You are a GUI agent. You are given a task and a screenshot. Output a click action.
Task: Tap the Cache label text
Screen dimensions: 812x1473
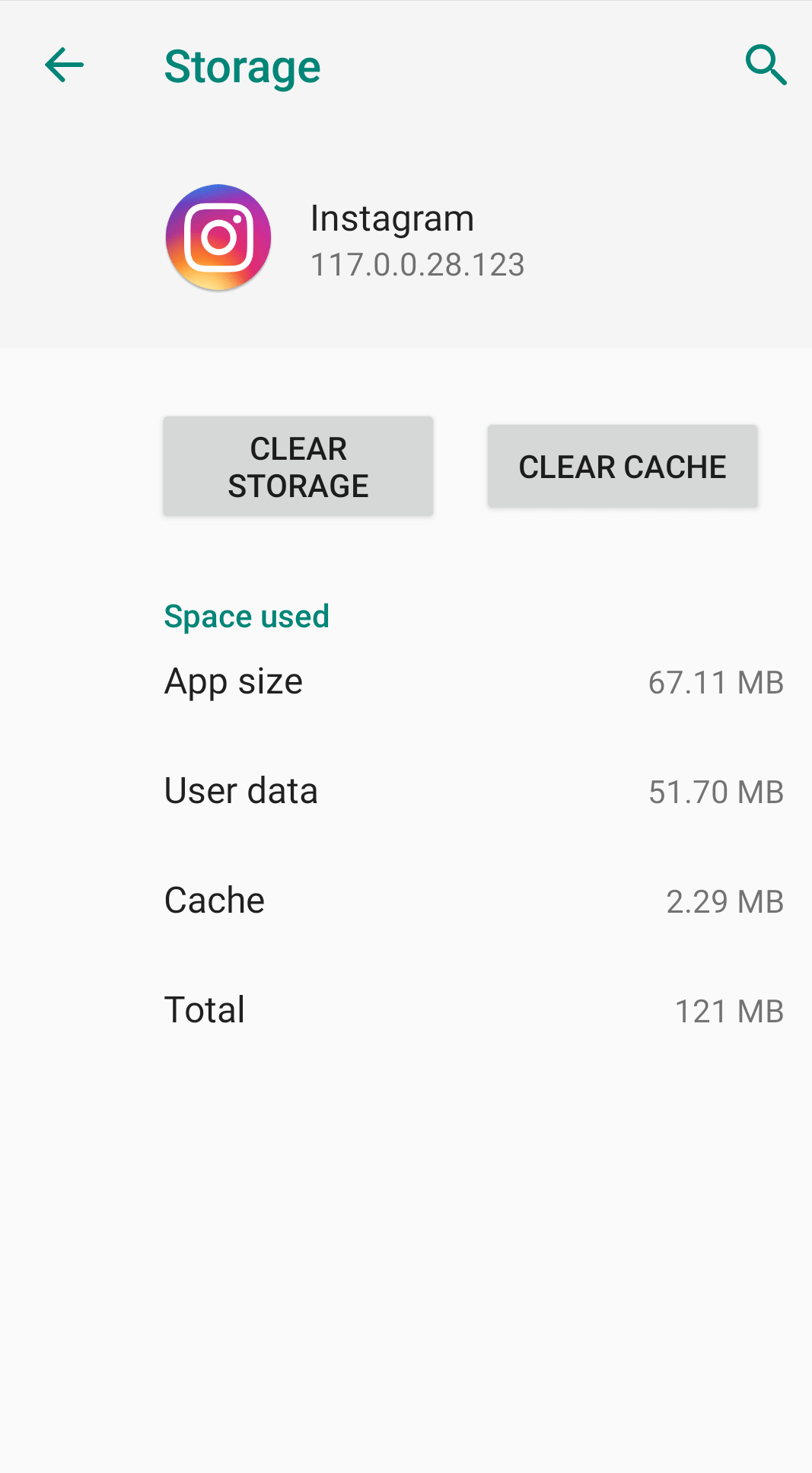point(214,900)
